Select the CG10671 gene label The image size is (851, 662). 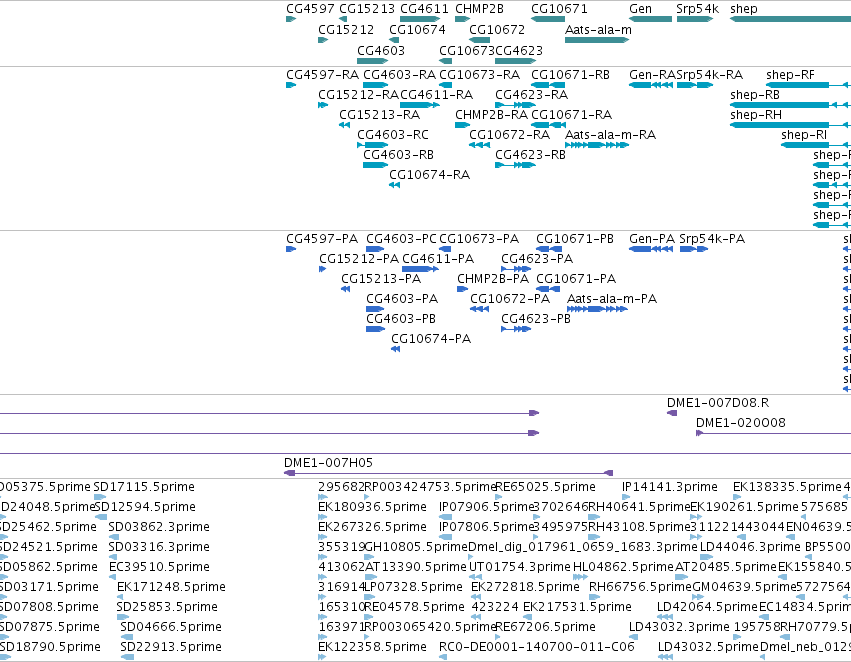(559, 9)
